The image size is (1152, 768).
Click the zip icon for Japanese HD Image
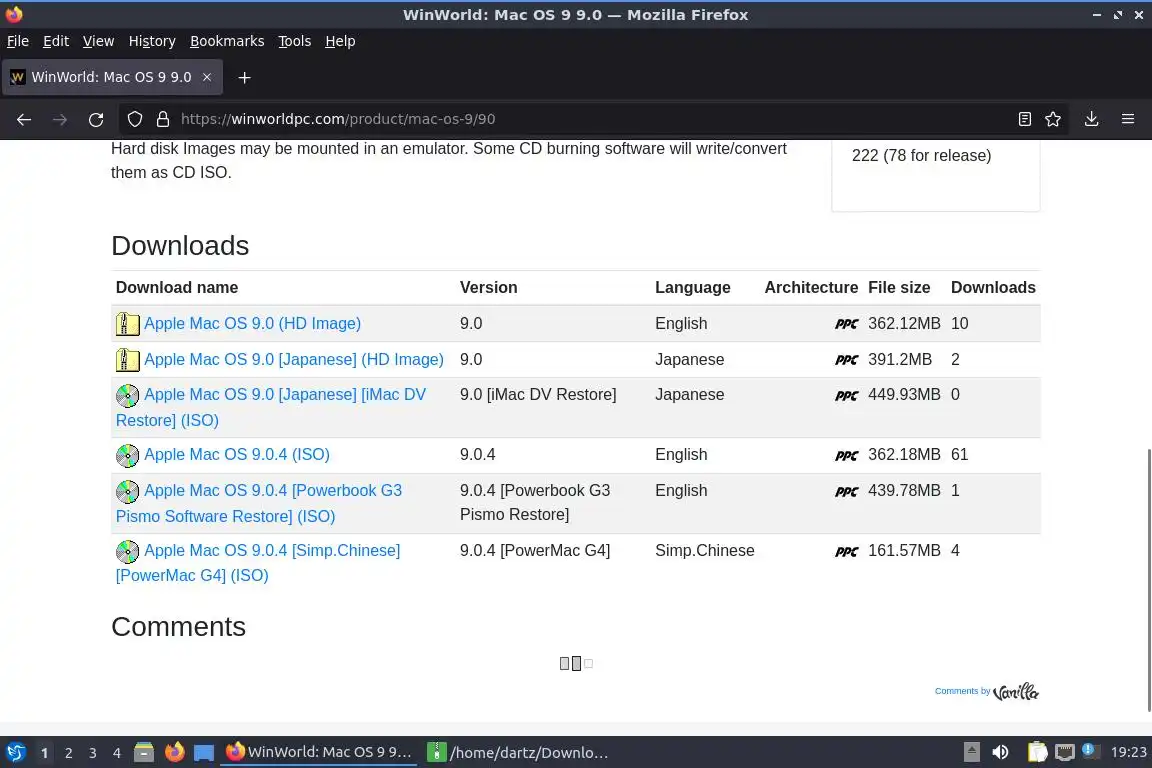pos(127,359)
